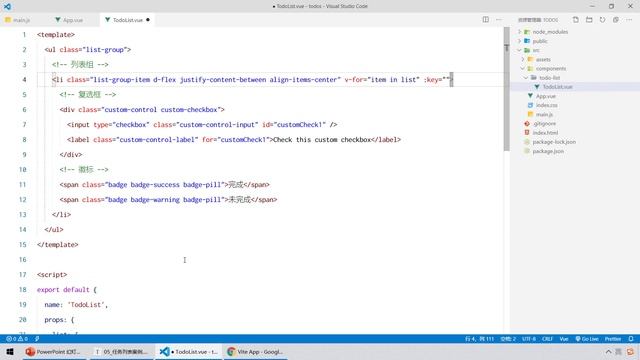
Task: Open notifications bell in status bar
Action: coord(631,339)
